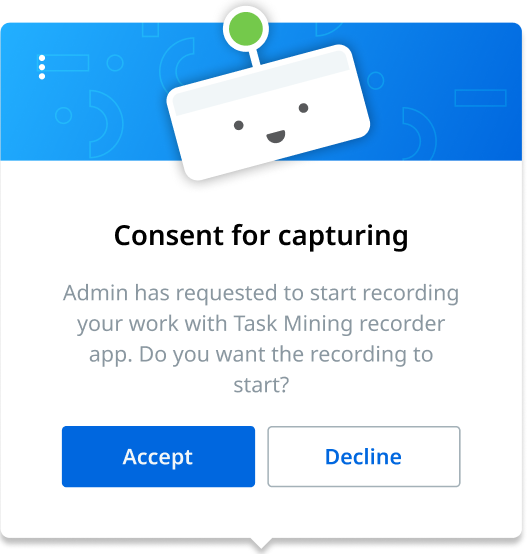The width and height of the screenshot is (530, 554).
Task: Click the robot mascot's smiling mouth
Action: coord(276,136)
